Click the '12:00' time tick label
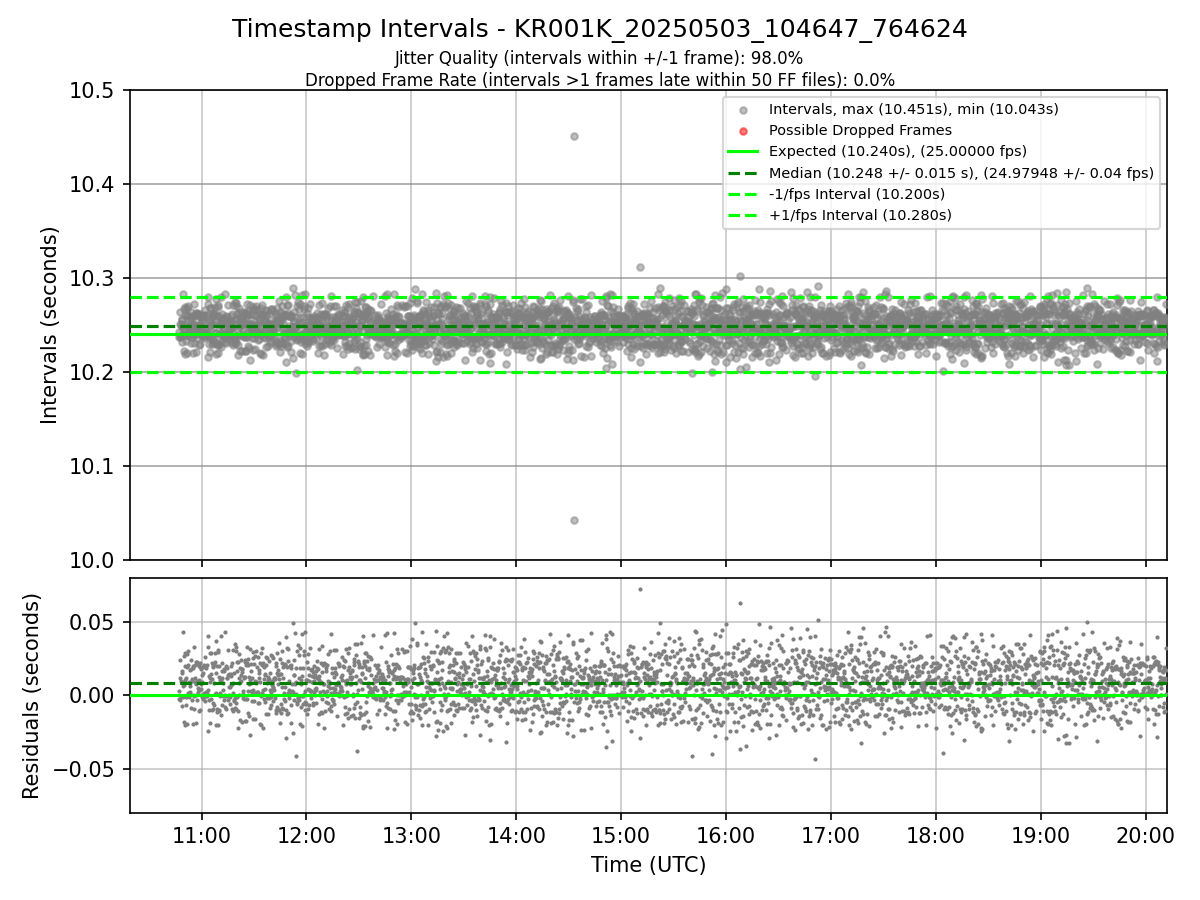1200x900 pixels. coord(306,834)
